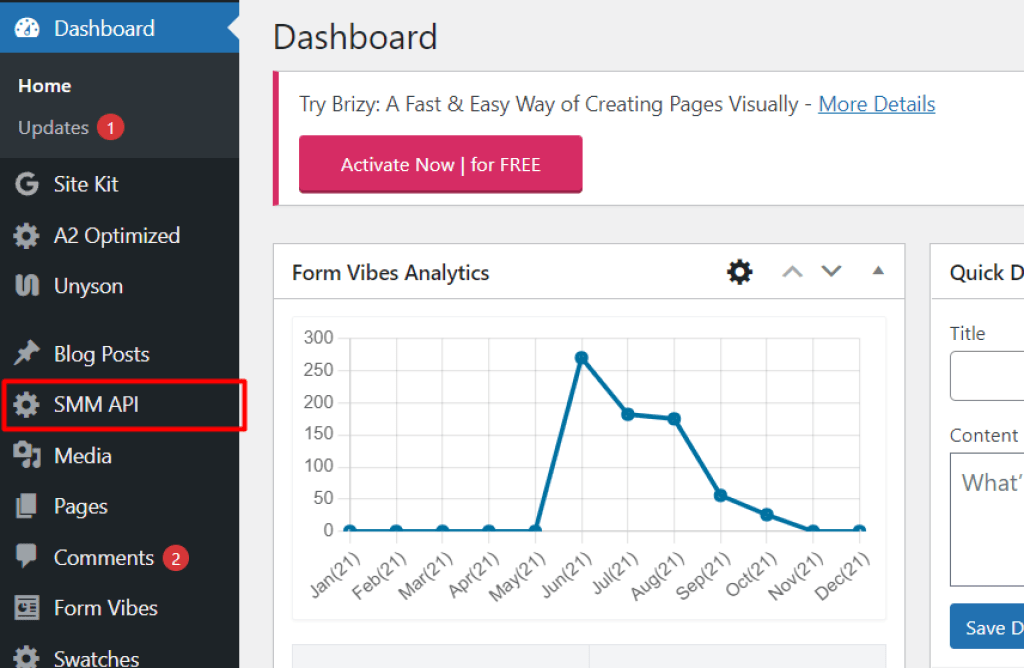The width and height of the screenshot is (1024, 668).
Task: Go to Home under Dashboard
Action: point(45,86)
